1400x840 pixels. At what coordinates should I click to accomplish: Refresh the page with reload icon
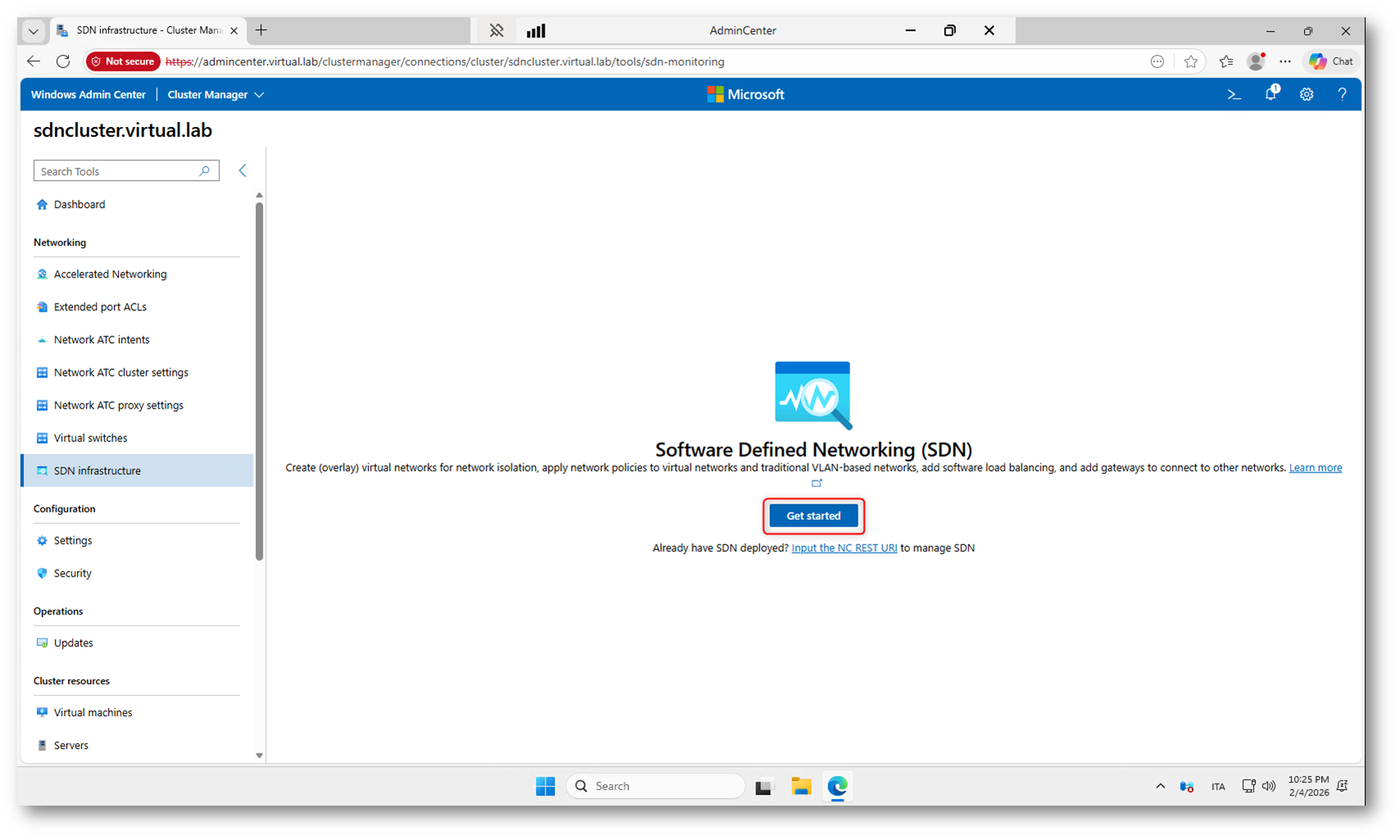click(x=63, y=61)
